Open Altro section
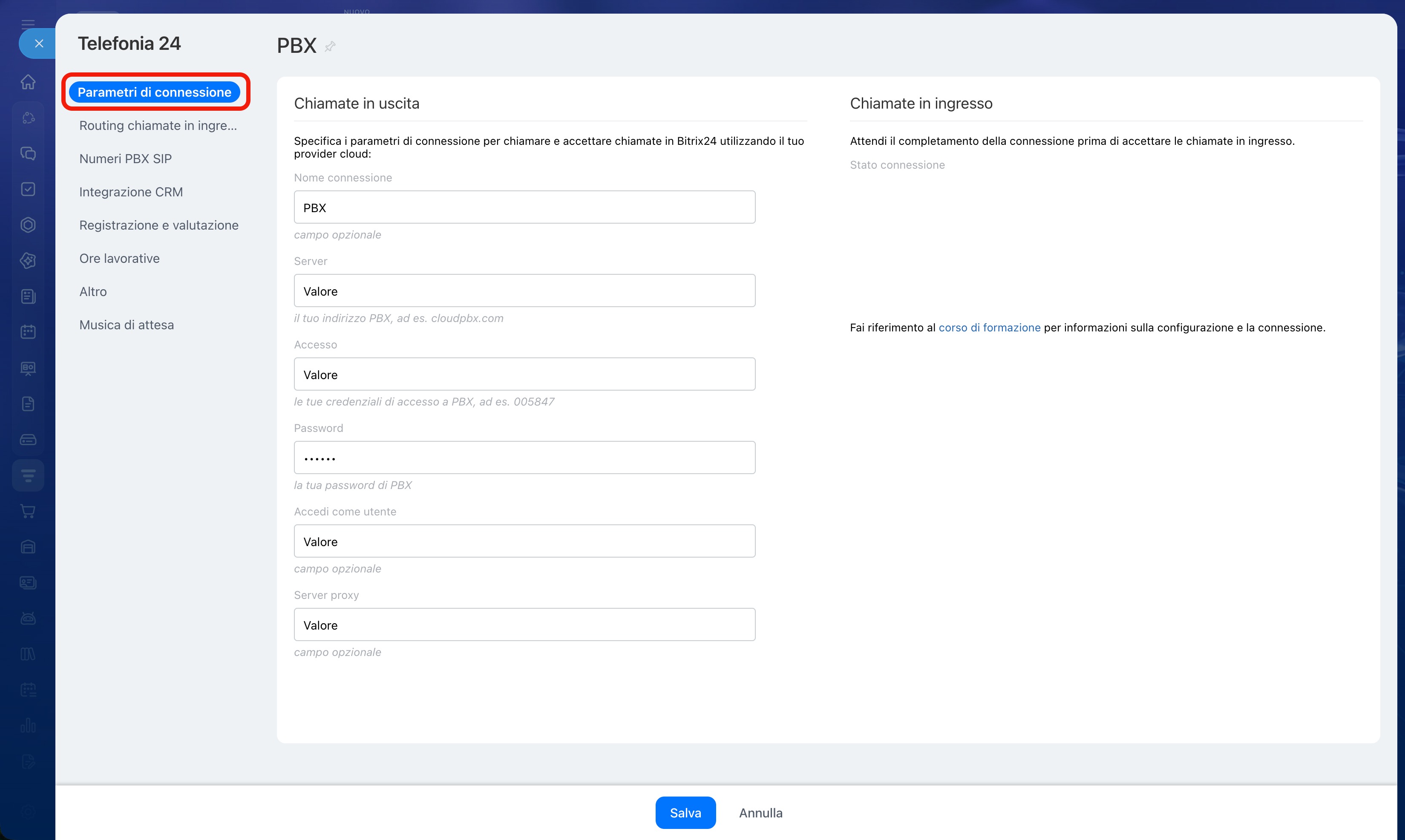1405x840 pixels. pyautogui.click(x=93, y=292)
